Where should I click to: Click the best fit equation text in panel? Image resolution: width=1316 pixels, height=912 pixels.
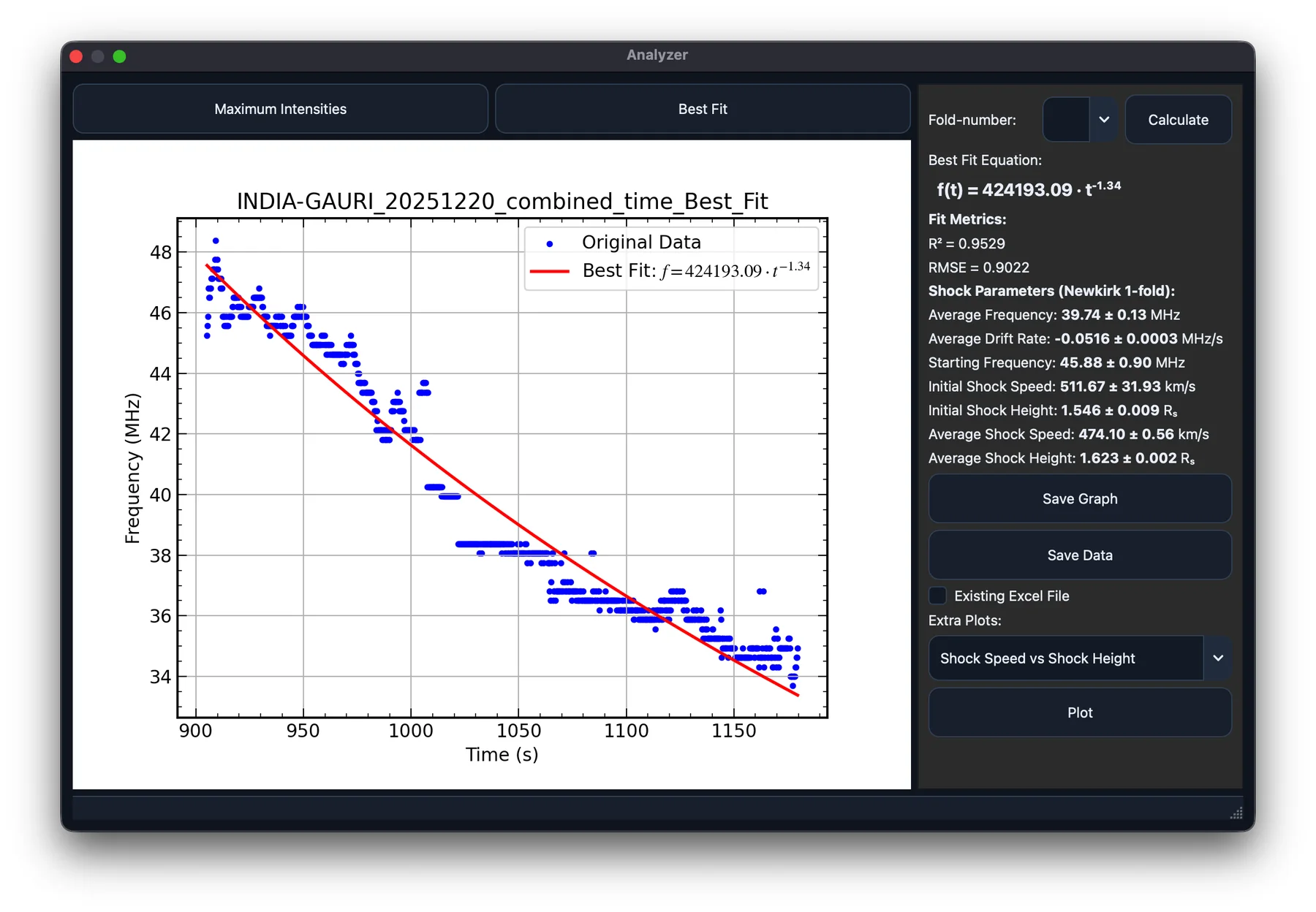(1029, 189)
